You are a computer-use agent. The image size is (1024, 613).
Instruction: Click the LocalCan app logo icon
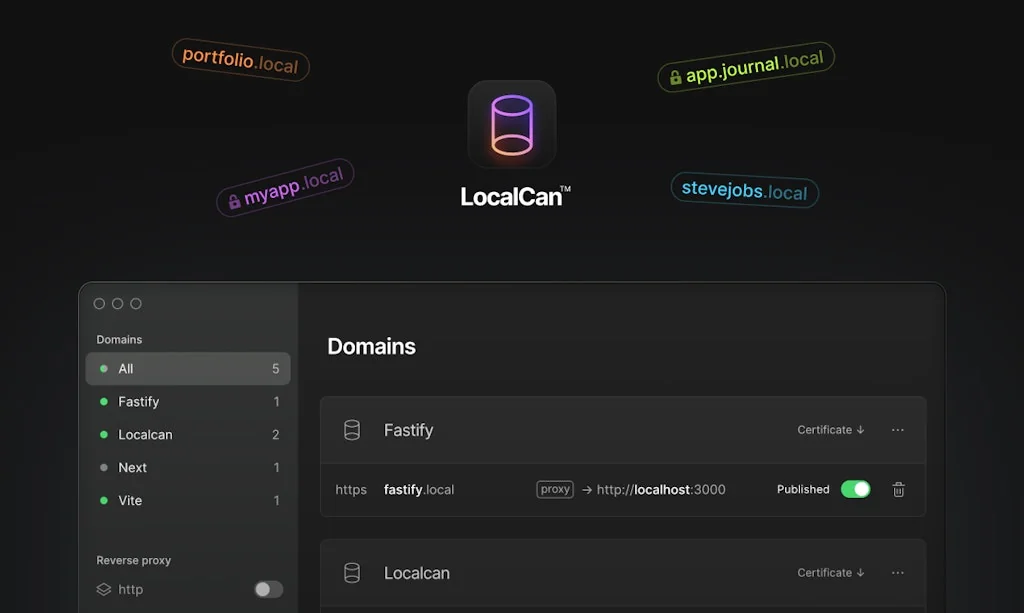point(511,124)
